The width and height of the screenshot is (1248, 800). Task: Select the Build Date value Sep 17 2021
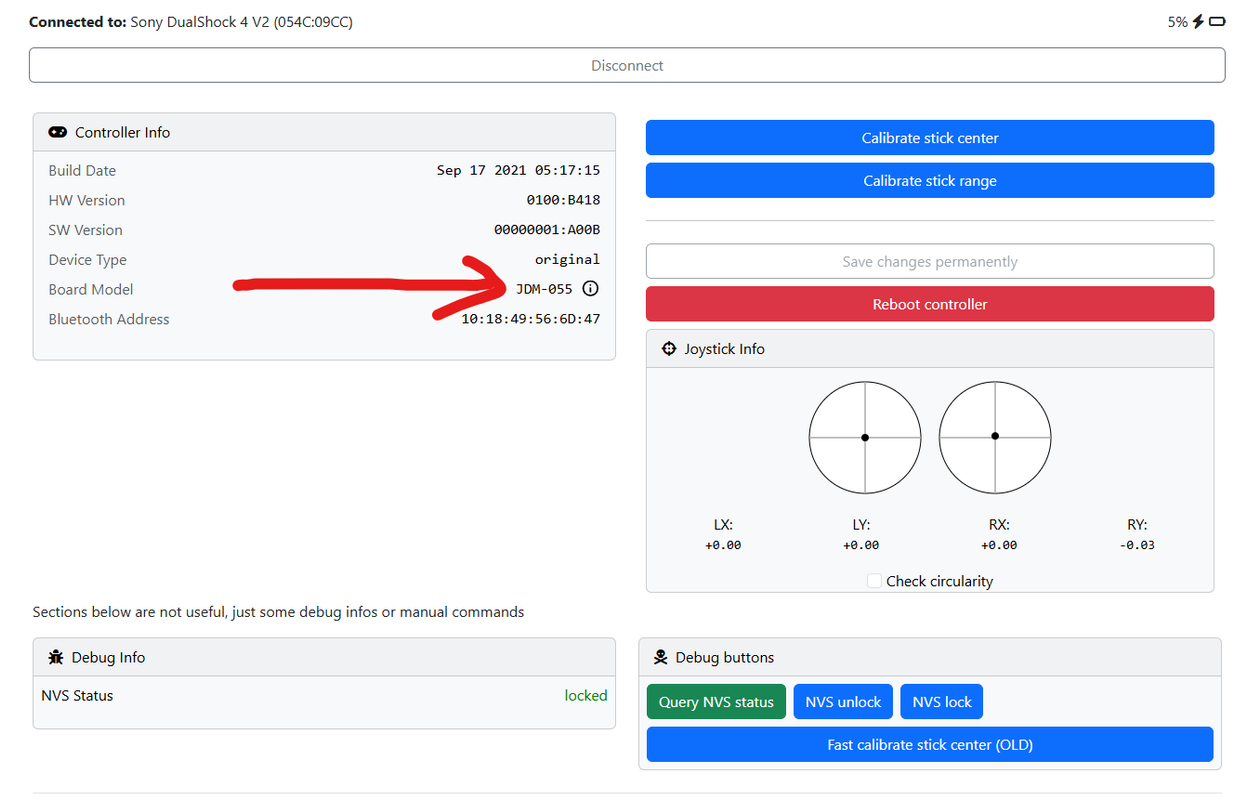(518, 171)
